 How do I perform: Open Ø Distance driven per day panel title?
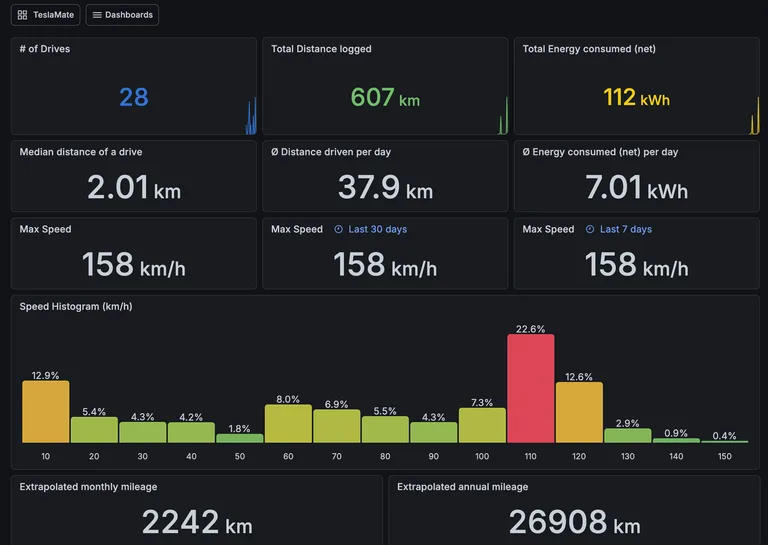pos(331,152)
